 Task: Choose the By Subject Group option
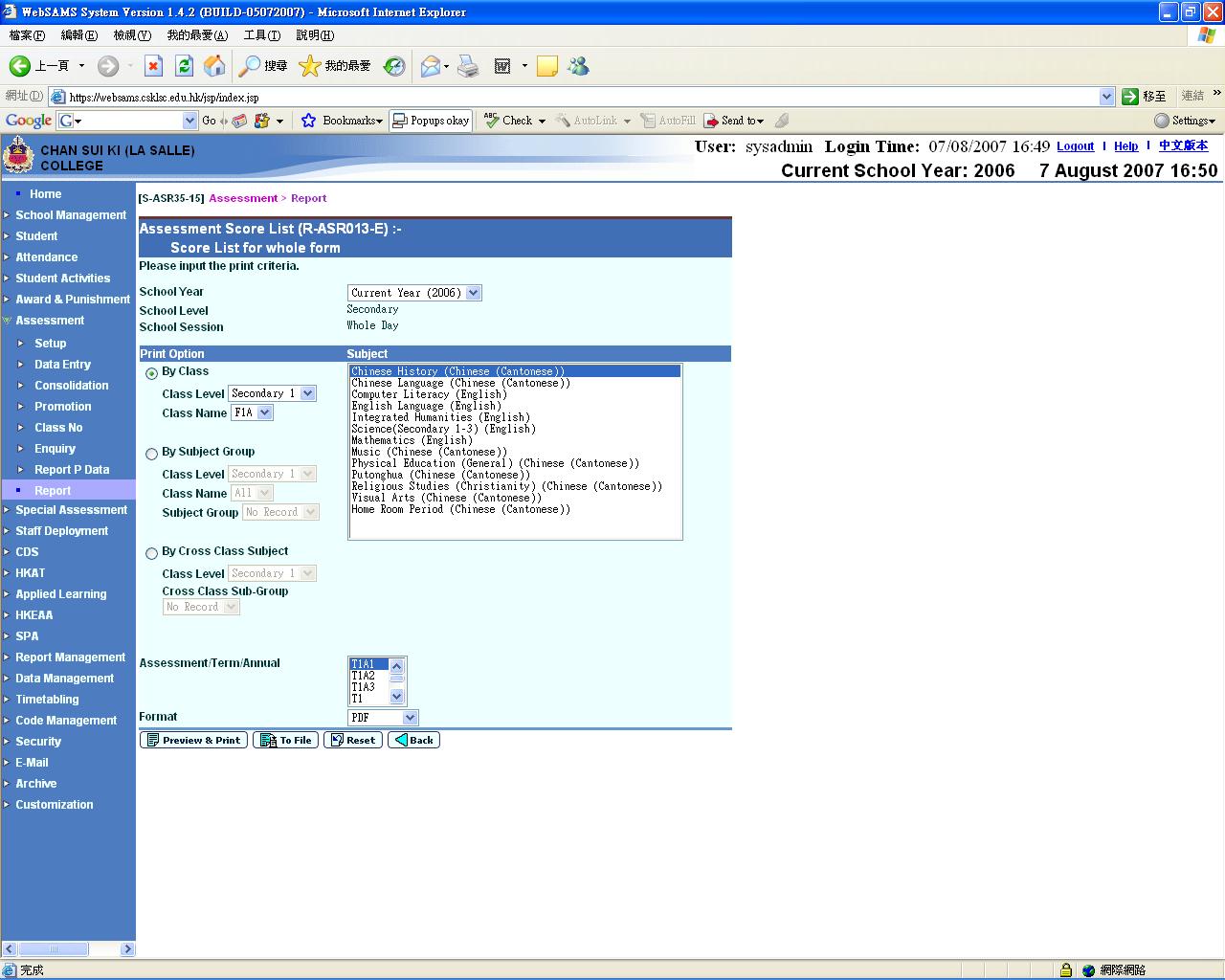[151, 454]
